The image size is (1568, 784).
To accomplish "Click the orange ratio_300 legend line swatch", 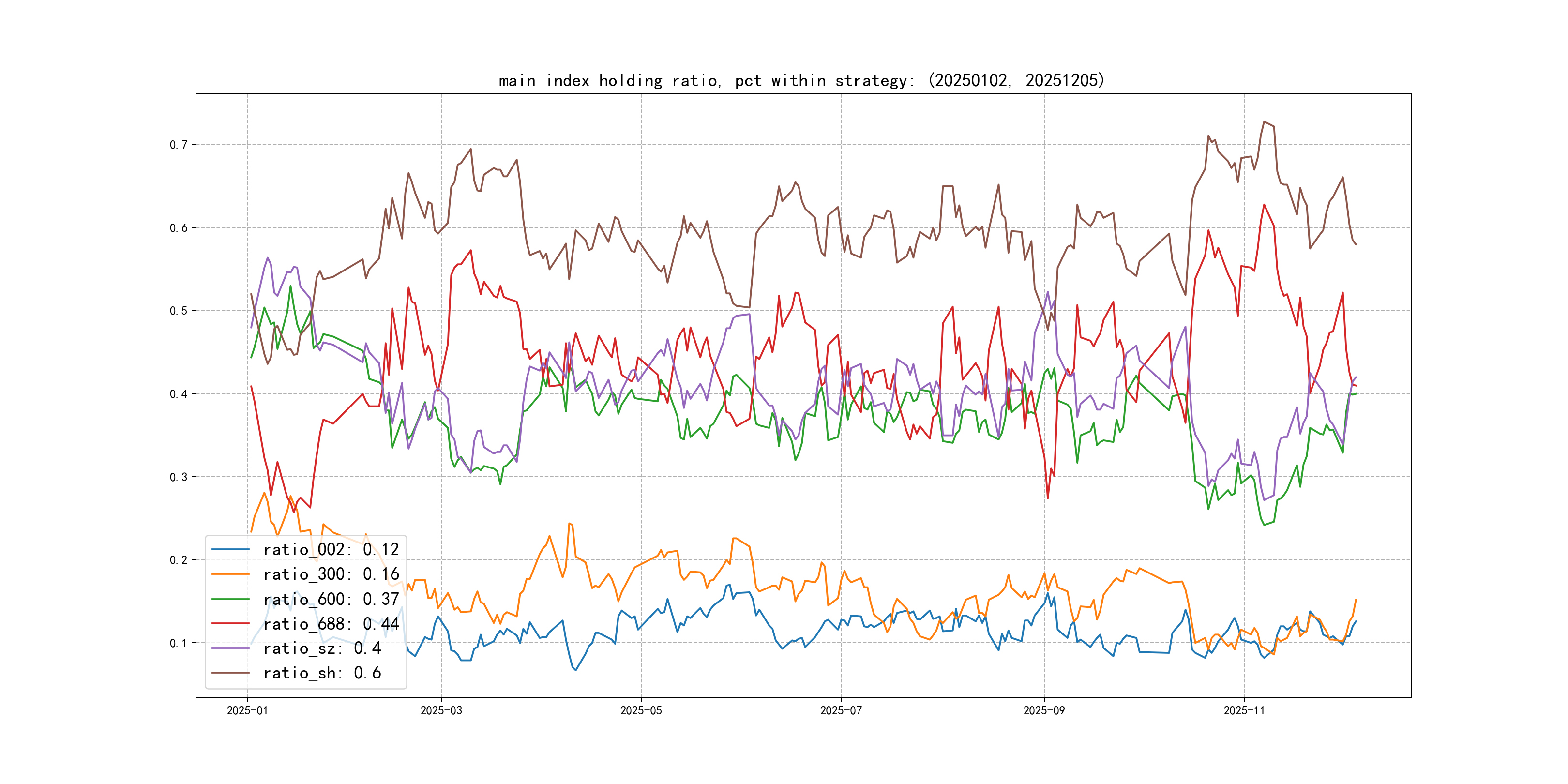I will [230, 574].
